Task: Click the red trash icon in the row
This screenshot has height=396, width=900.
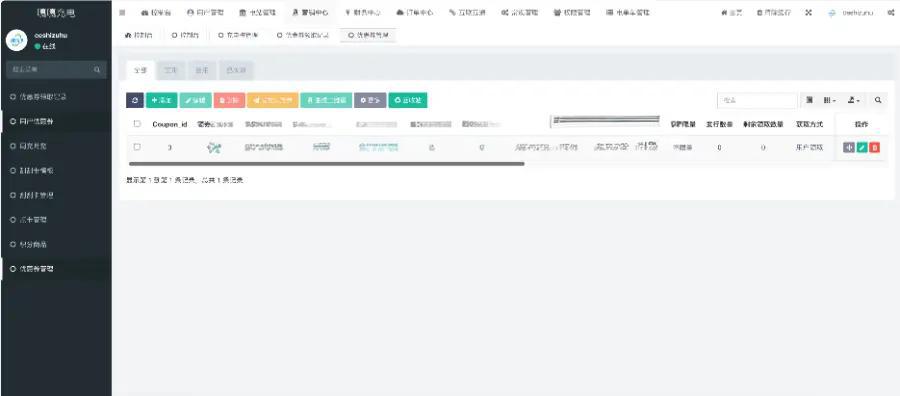Action: click(875, 147)
